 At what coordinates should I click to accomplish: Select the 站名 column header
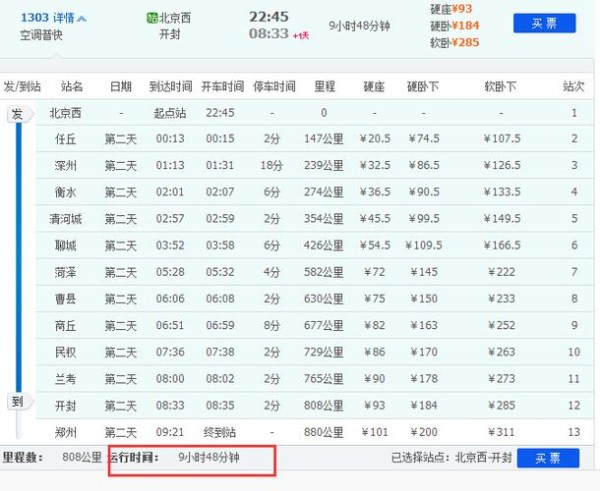(x=72, y=86)
